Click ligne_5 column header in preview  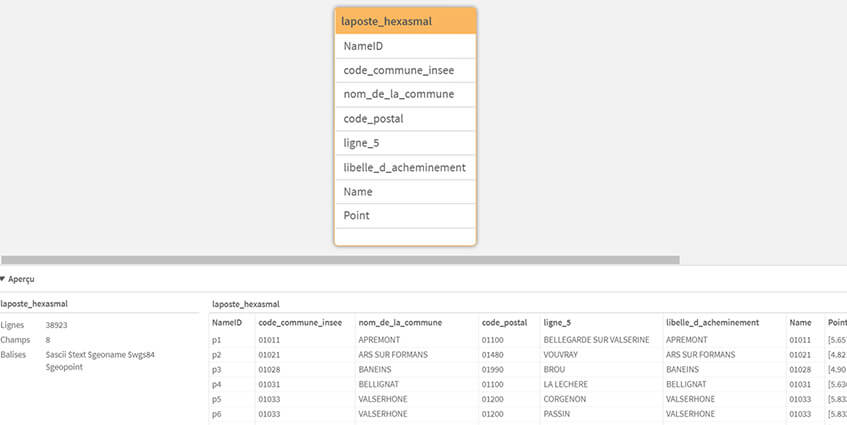pos(557,322)
